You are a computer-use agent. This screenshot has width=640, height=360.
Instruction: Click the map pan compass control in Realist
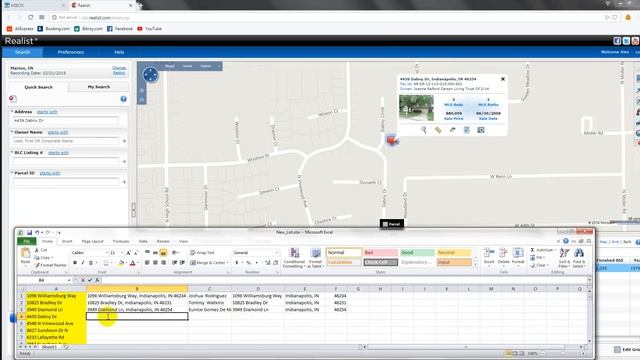tap(150, 75)
